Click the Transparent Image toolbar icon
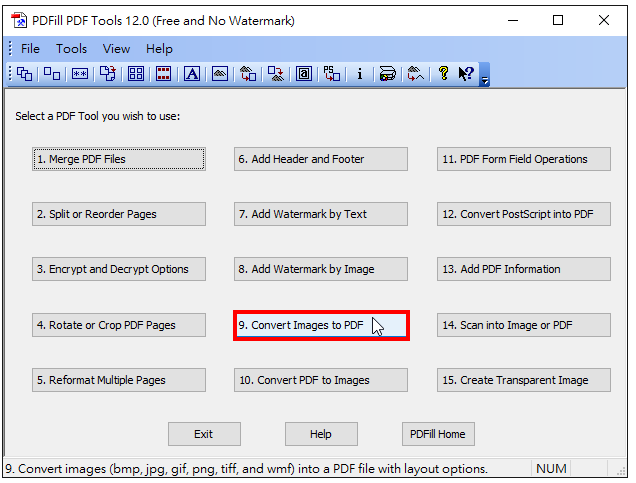Viewport: 636px width, 483px height. click(415, 74)
